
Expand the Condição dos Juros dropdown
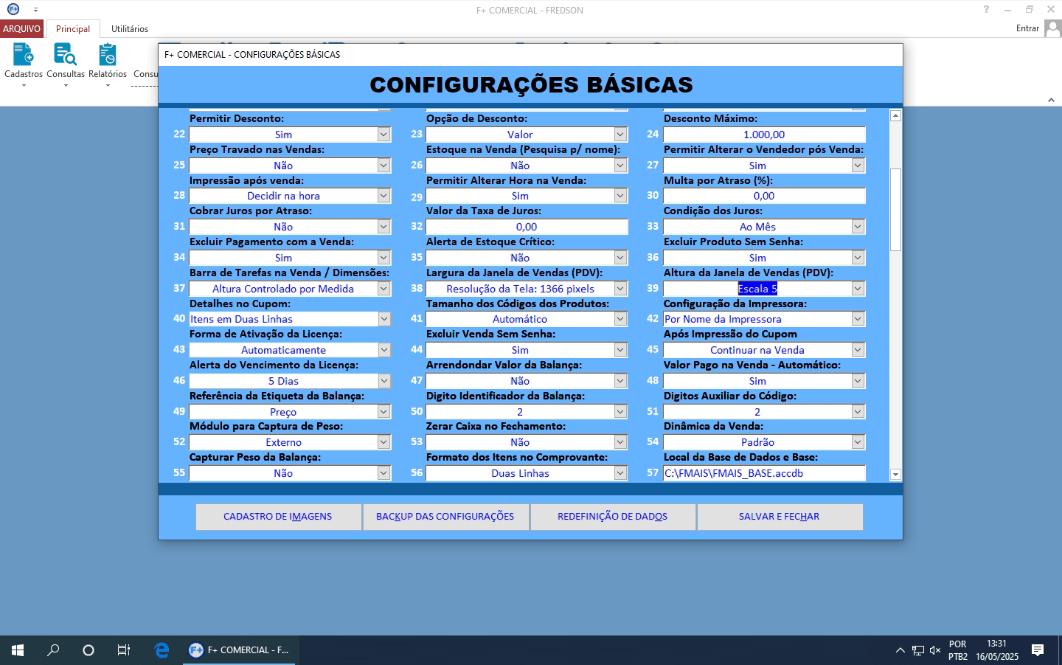point(855,226)
